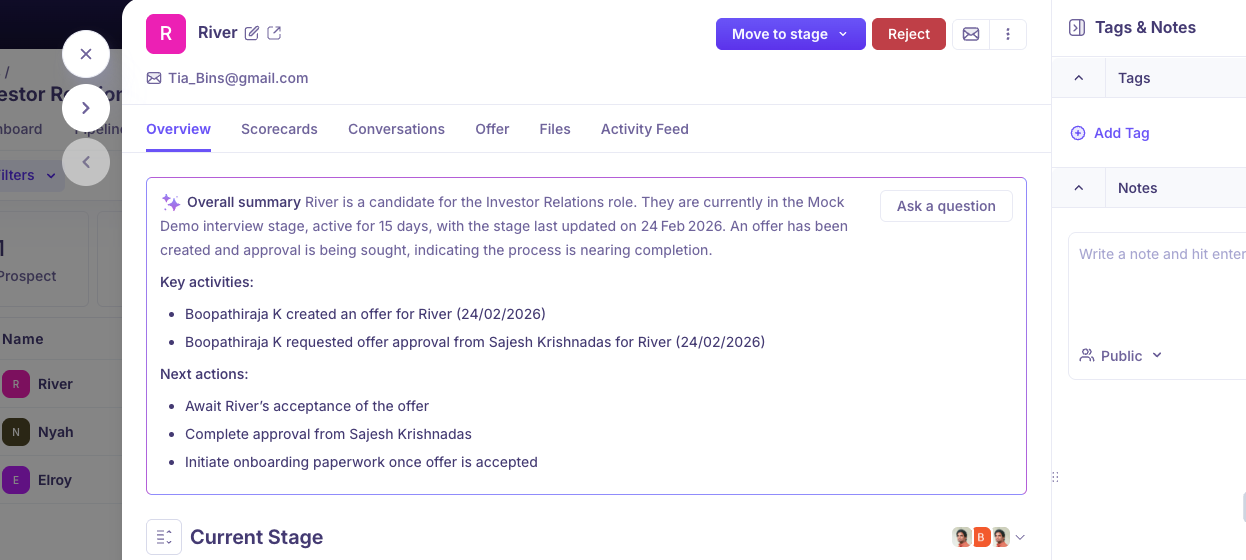Open the Public visibility dropdown

(x=1122, y=356)
